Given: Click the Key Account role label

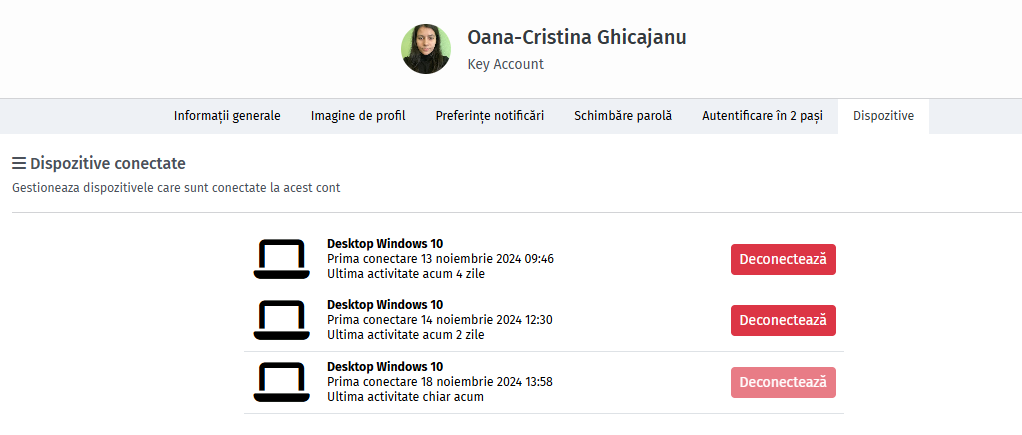Looking at the screenshot, I should point(505,65).
